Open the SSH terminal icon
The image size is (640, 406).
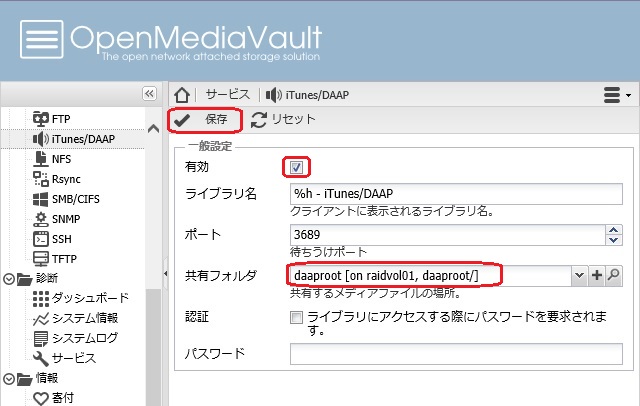tap(40, 239)
